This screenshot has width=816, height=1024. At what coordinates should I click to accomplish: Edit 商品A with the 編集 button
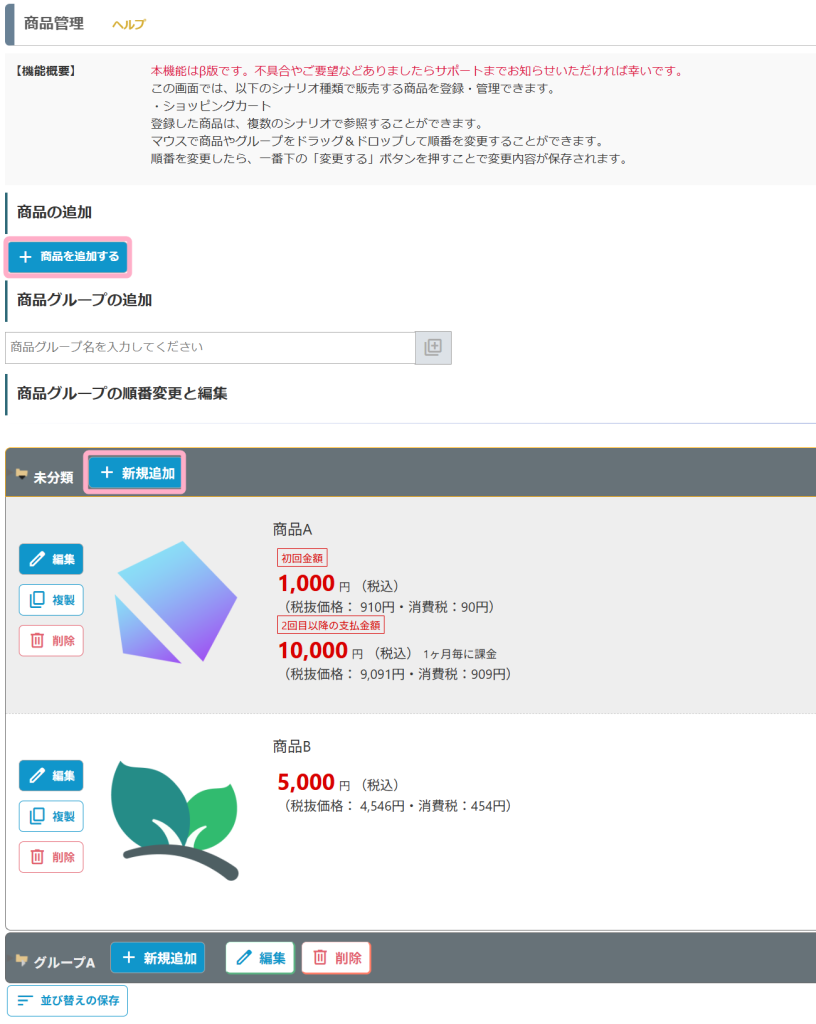52,559
